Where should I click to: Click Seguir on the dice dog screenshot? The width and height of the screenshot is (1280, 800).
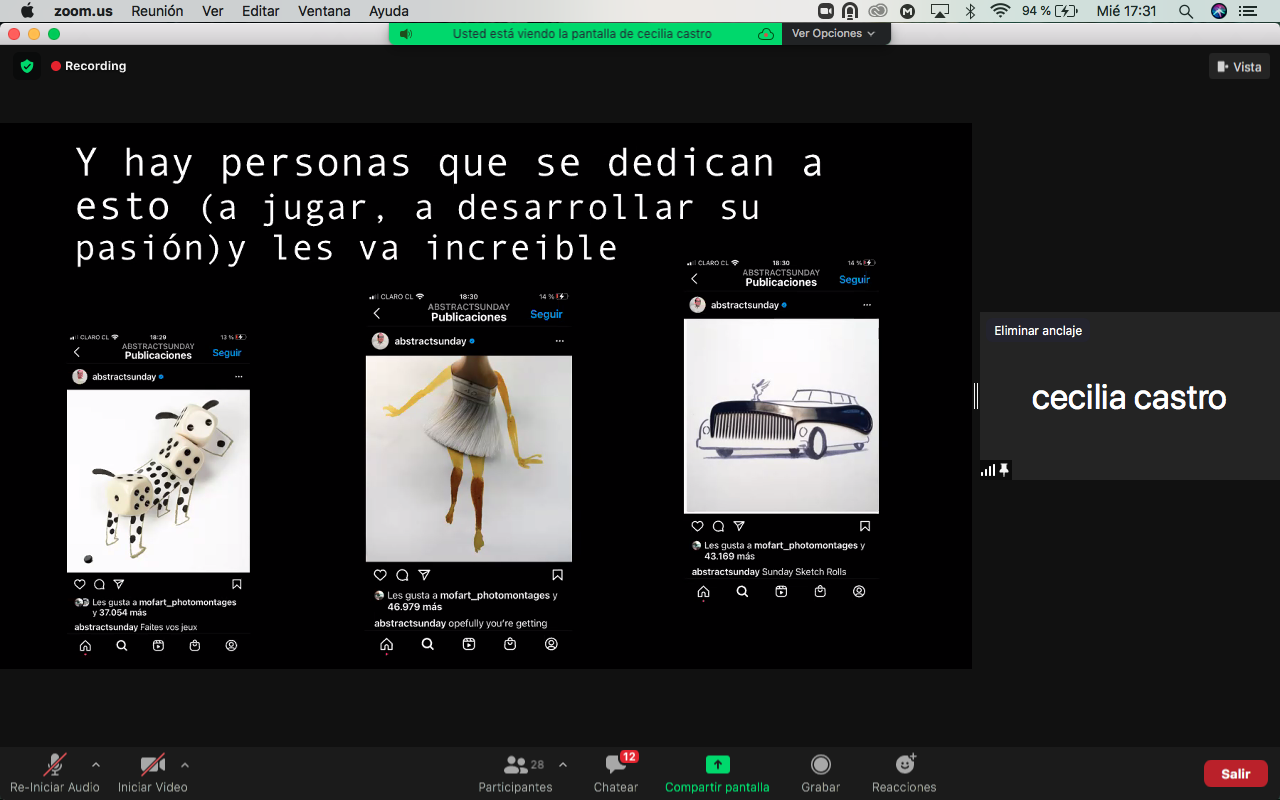click(227, 353)
